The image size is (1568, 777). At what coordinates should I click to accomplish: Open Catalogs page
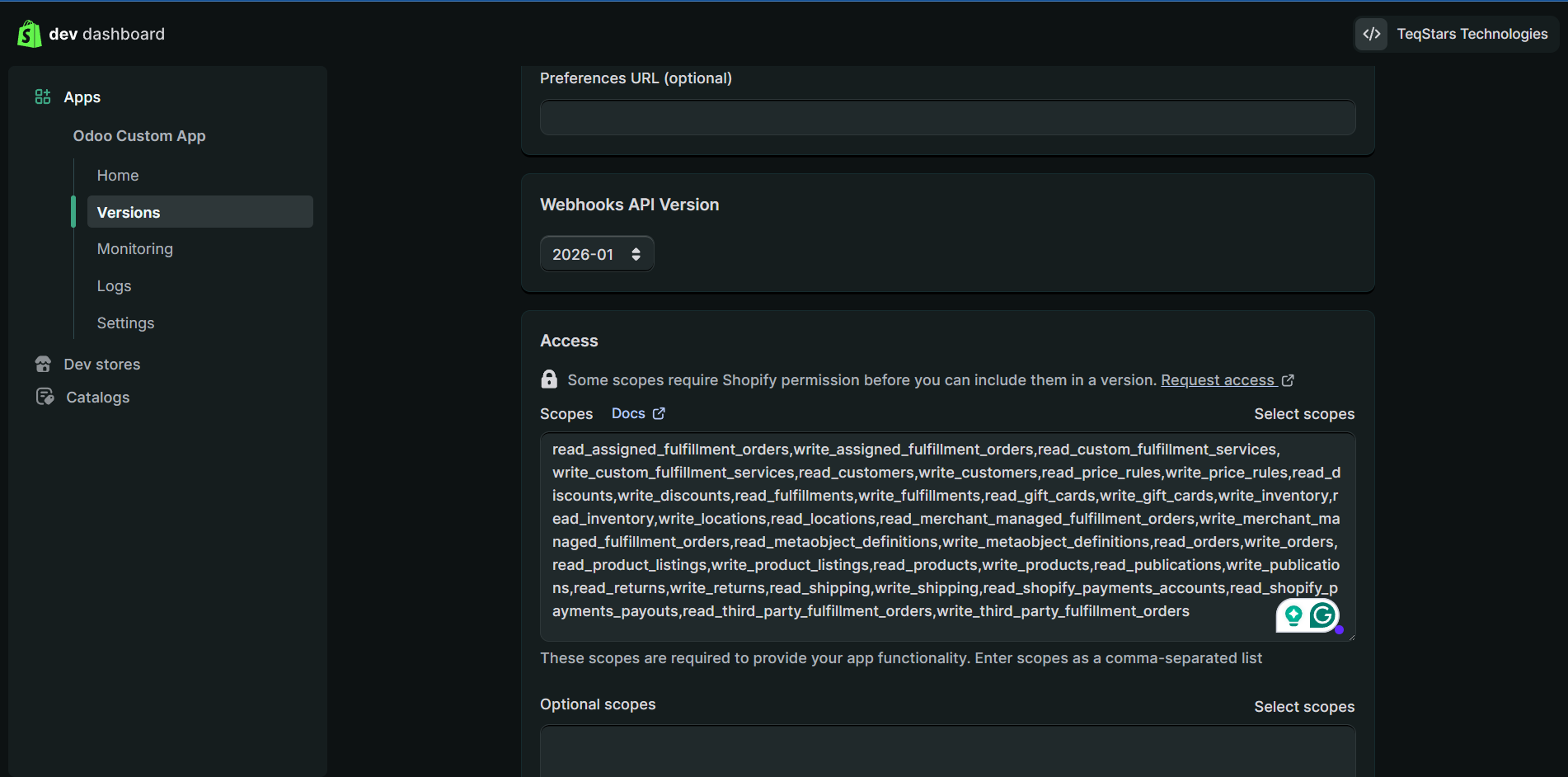(98, 397)
